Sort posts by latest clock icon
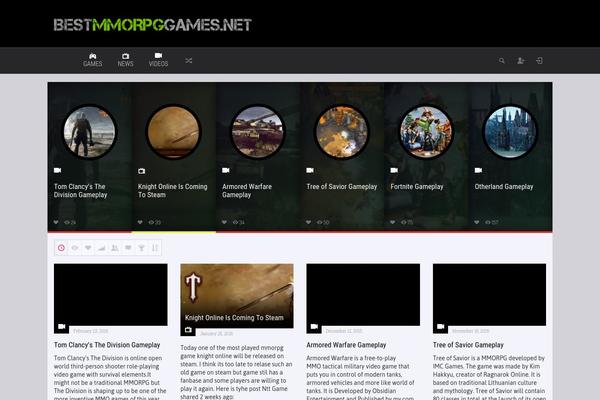Screen dimensions: 600x400 tap(61, 248)
